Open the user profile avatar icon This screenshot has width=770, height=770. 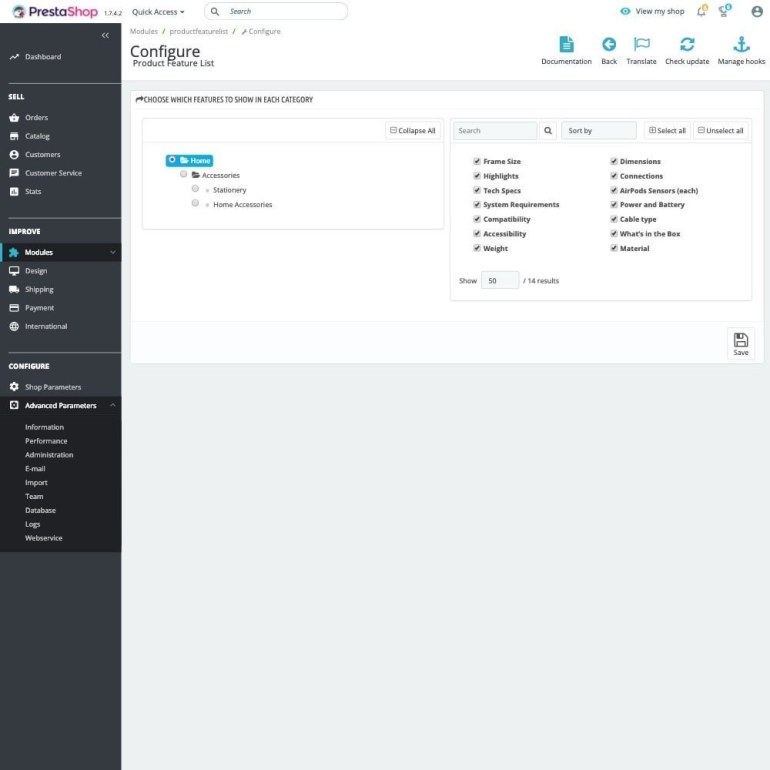pyautogui.click(x=757, y=11)
